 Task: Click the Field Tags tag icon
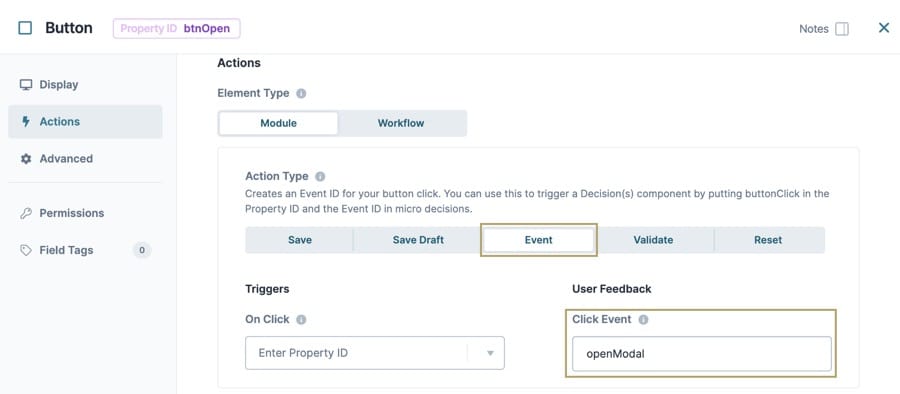click(x=26, y=250)
